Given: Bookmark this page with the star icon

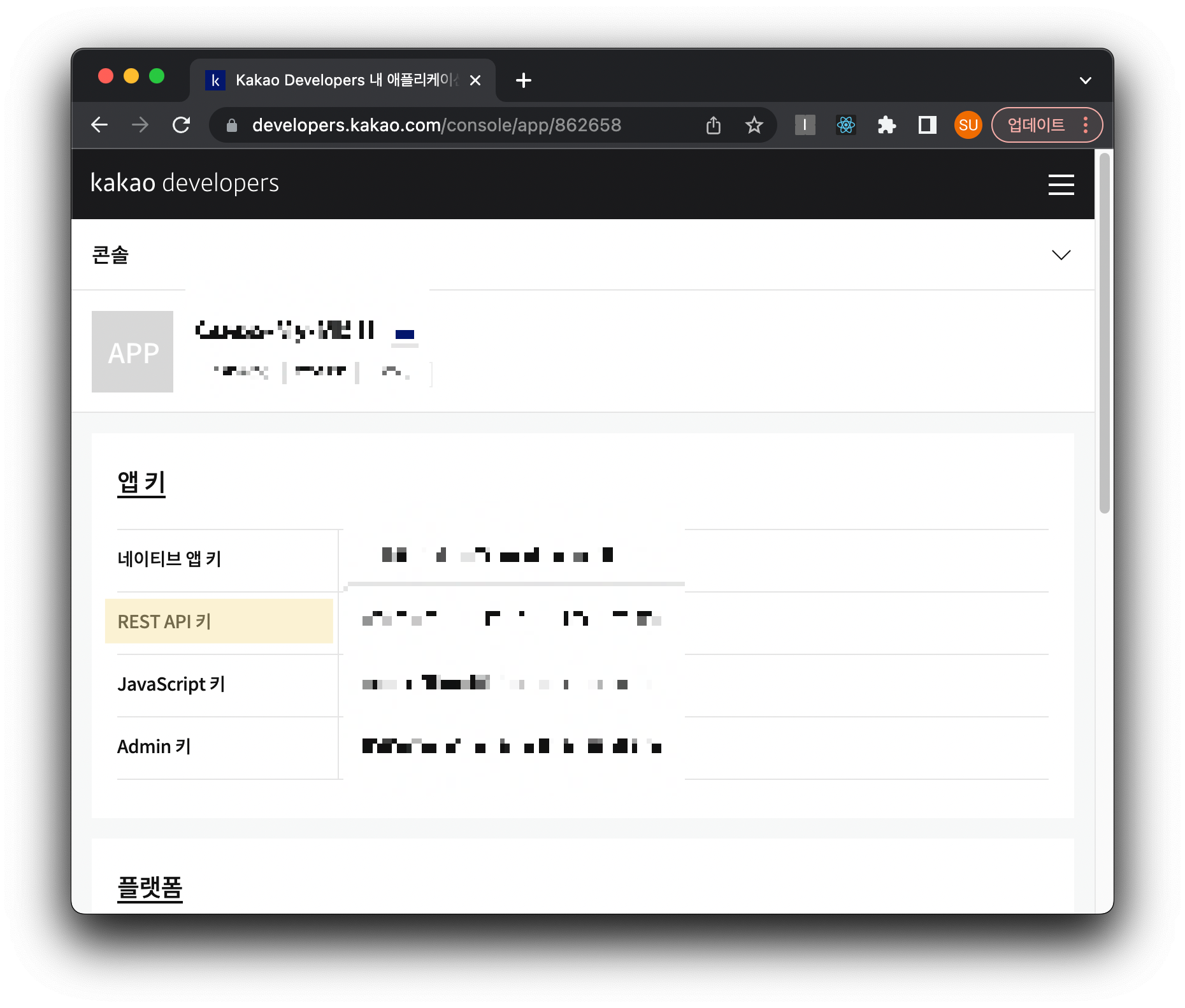Looking at the screenshot, I should (754, 125).
